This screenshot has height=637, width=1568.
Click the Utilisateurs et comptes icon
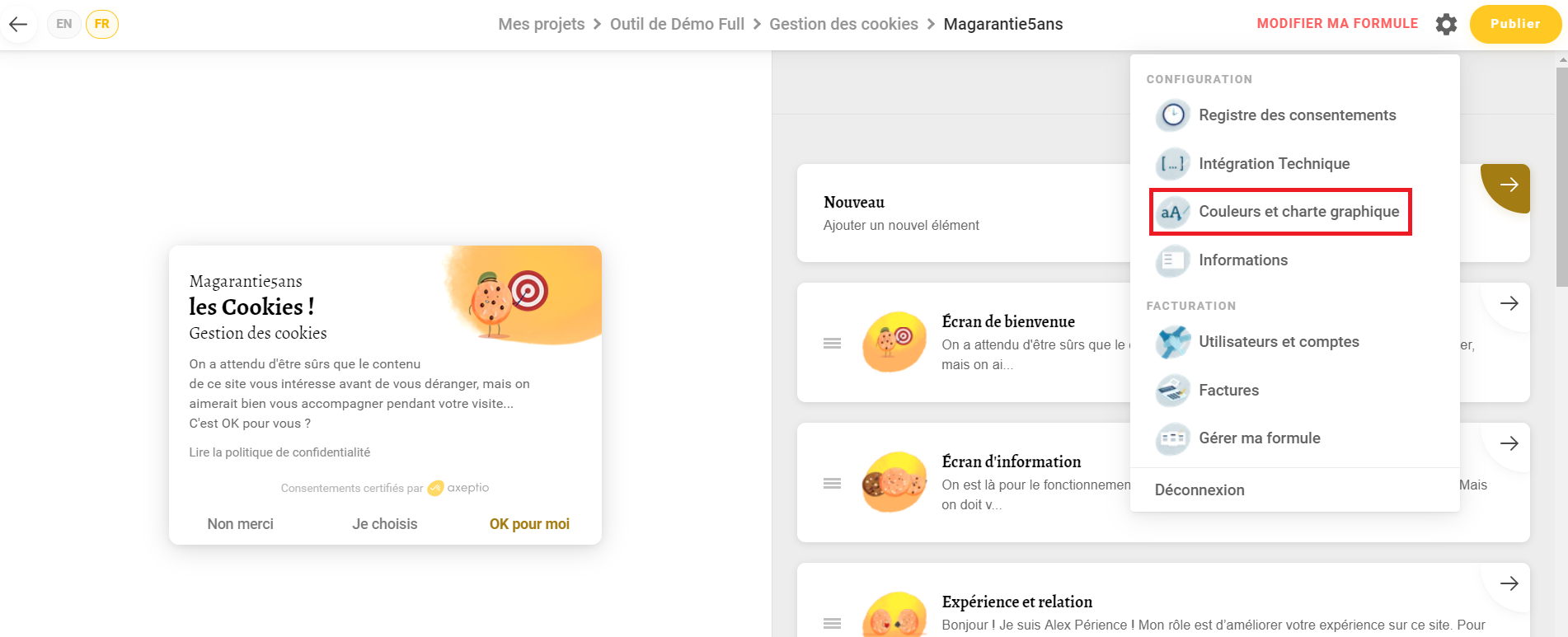(x=1172, y=342)
